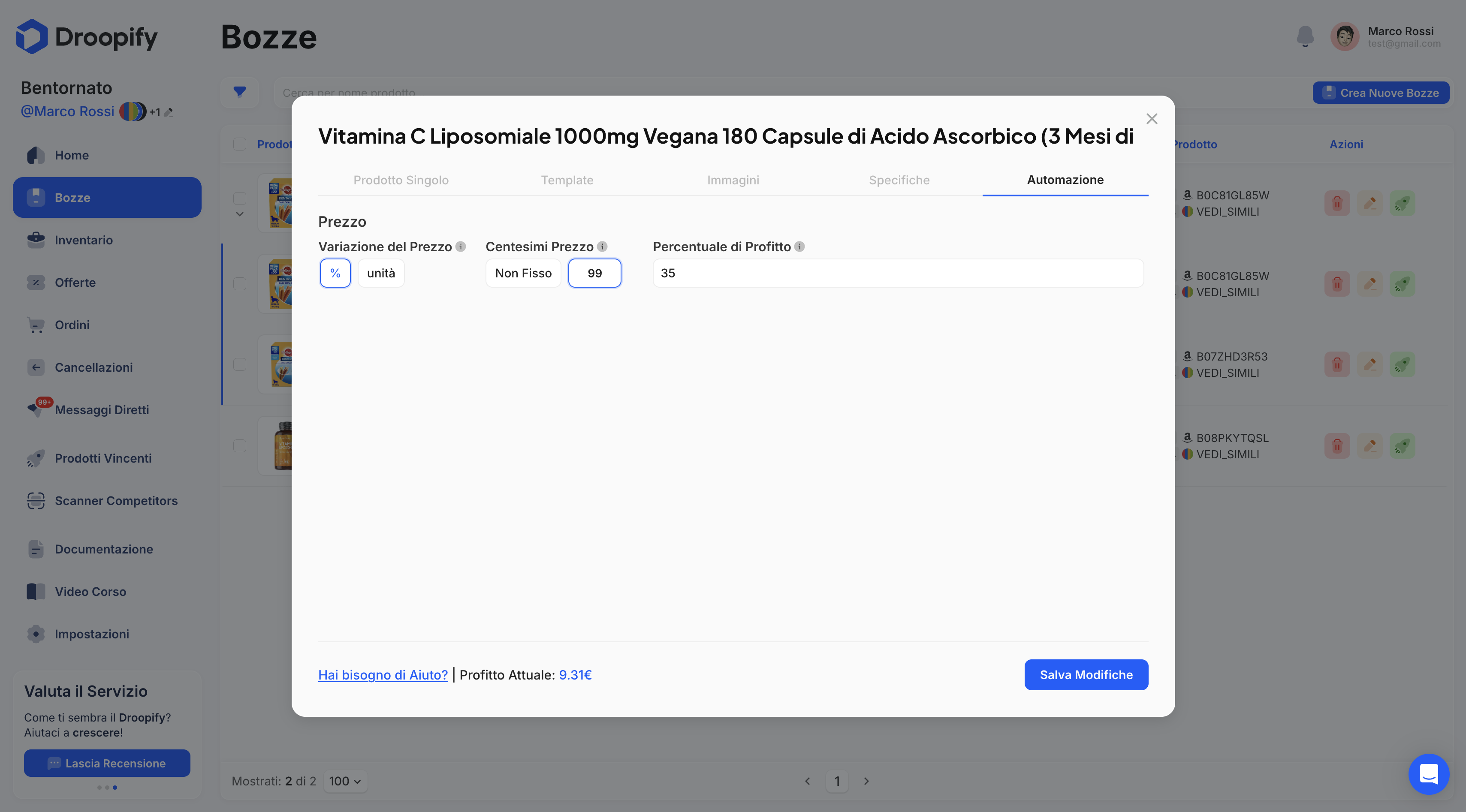
Task: Close the product edit dialog
Action: (1152, 119)
